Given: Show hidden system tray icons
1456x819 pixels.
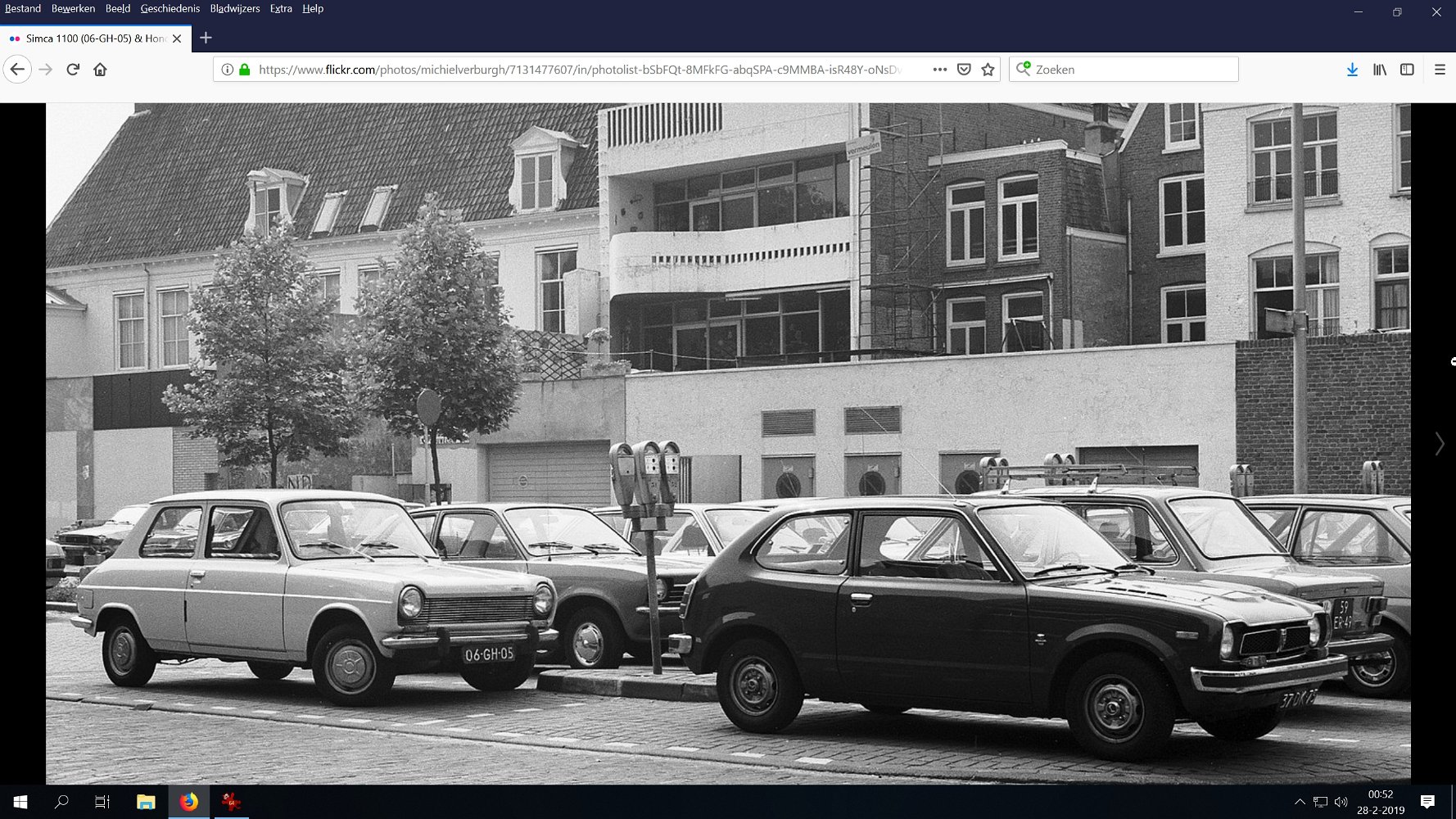Looking at the screenshot, I should coord(1299,802).
